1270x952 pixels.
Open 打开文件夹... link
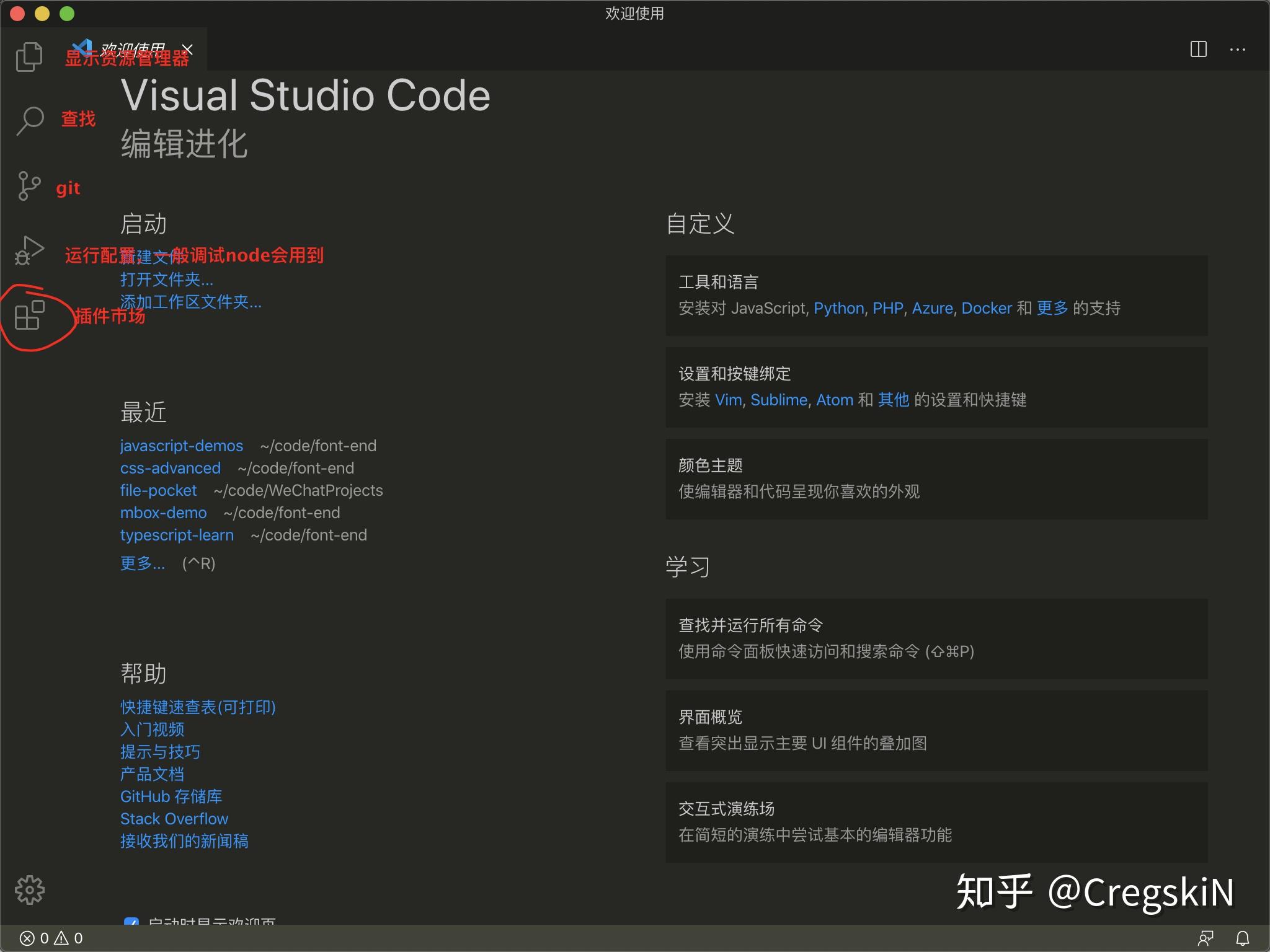(x=167, y=280)
